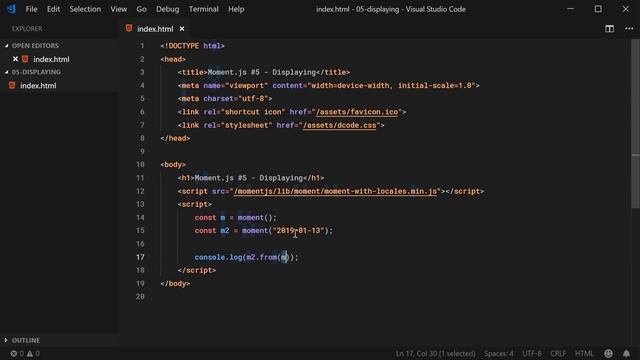Click console.log on line 17
The height and width of the screenshot is (360, 640).
click(x=218, y=257)
